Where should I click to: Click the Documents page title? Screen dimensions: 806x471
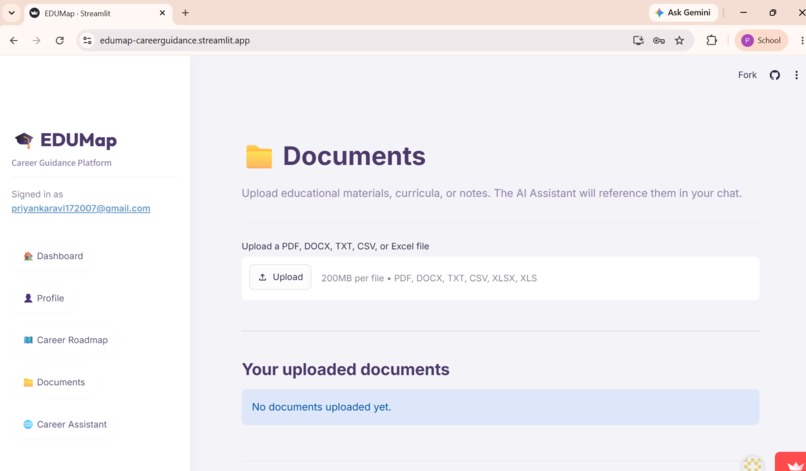354,156
